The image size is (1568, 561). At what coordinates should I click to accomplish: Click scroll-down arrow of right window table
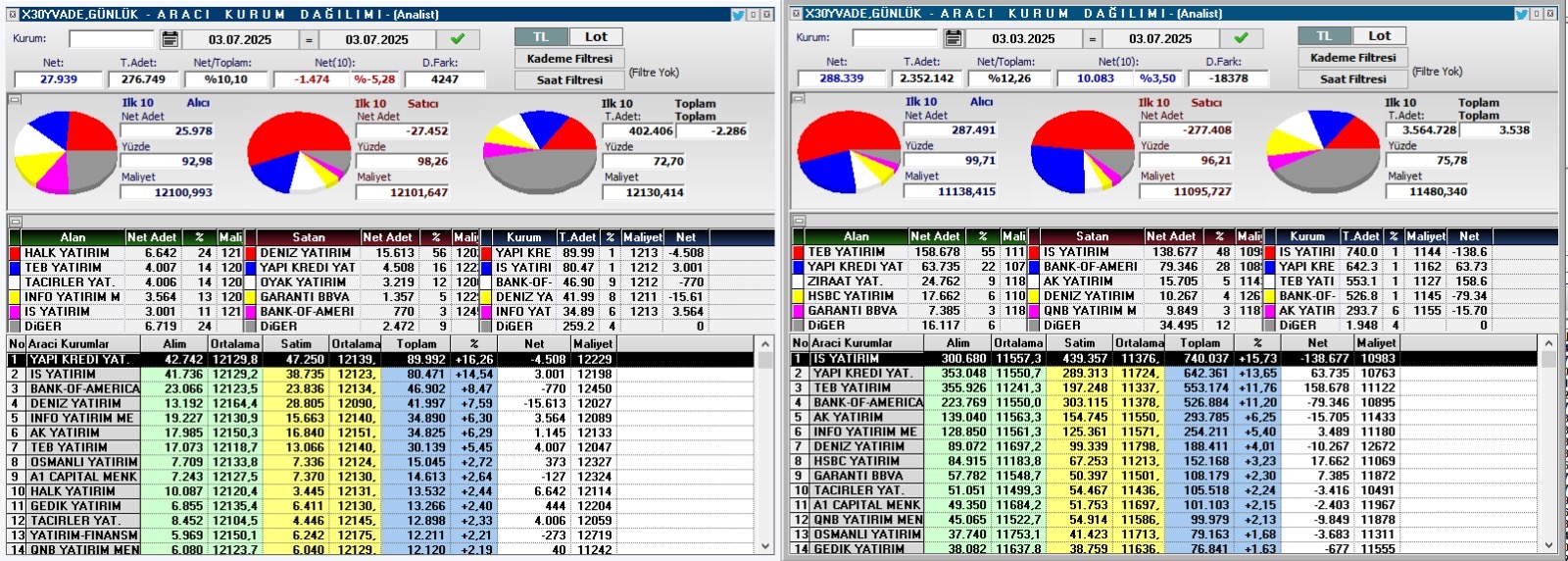tap(1548, 545)
